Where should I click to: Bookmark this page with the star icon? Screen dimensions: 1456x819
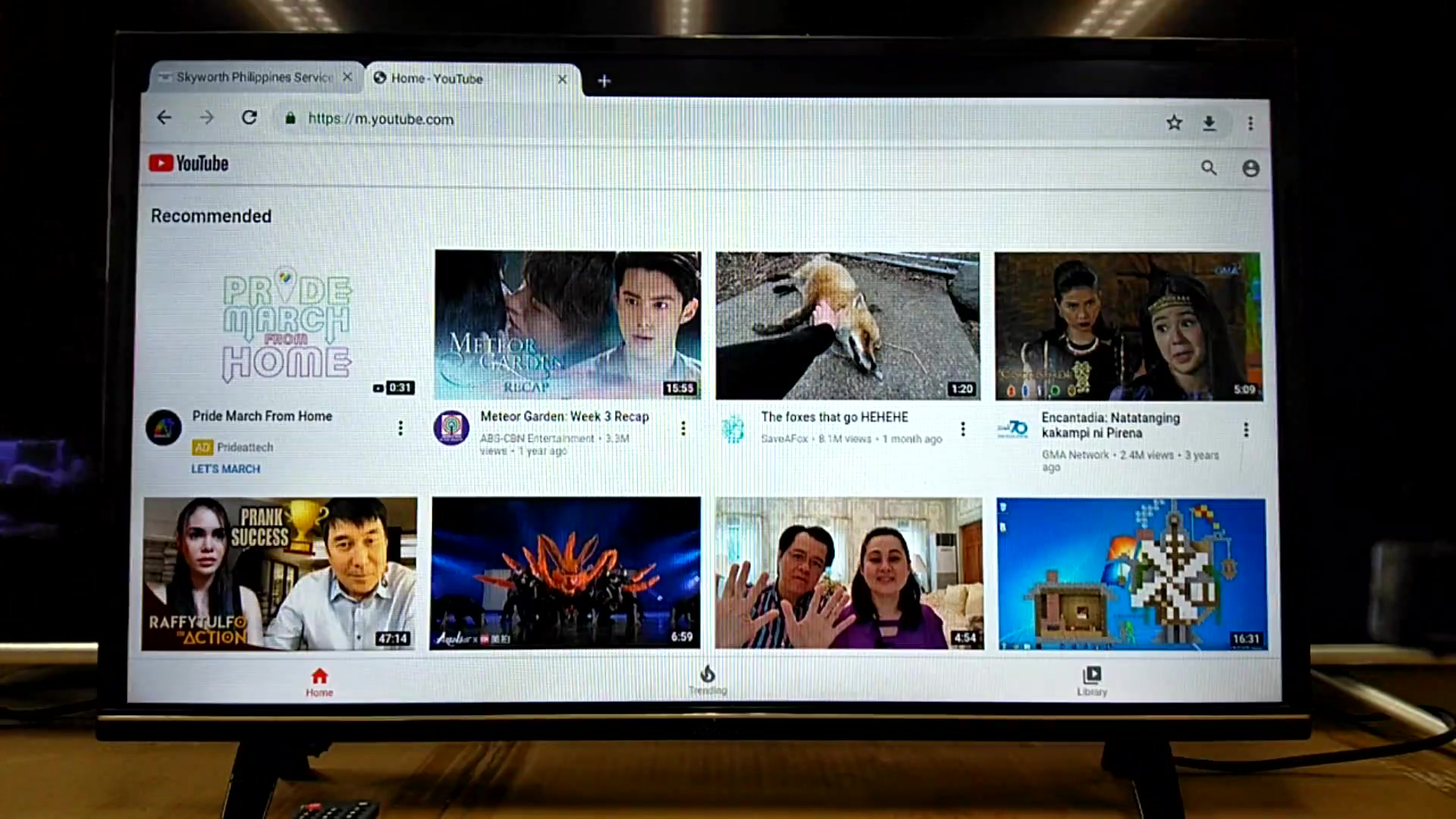tap(1174, 122)
